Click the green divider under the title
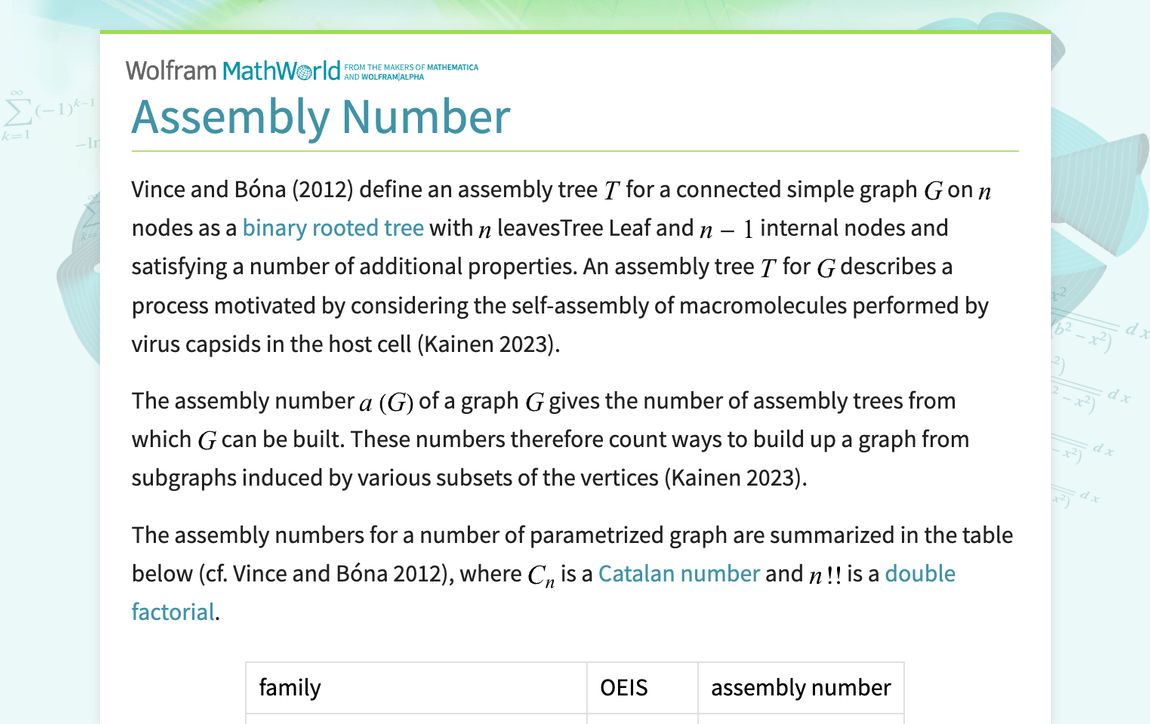Screen dimensions: 1150x724 click(575, 150)
